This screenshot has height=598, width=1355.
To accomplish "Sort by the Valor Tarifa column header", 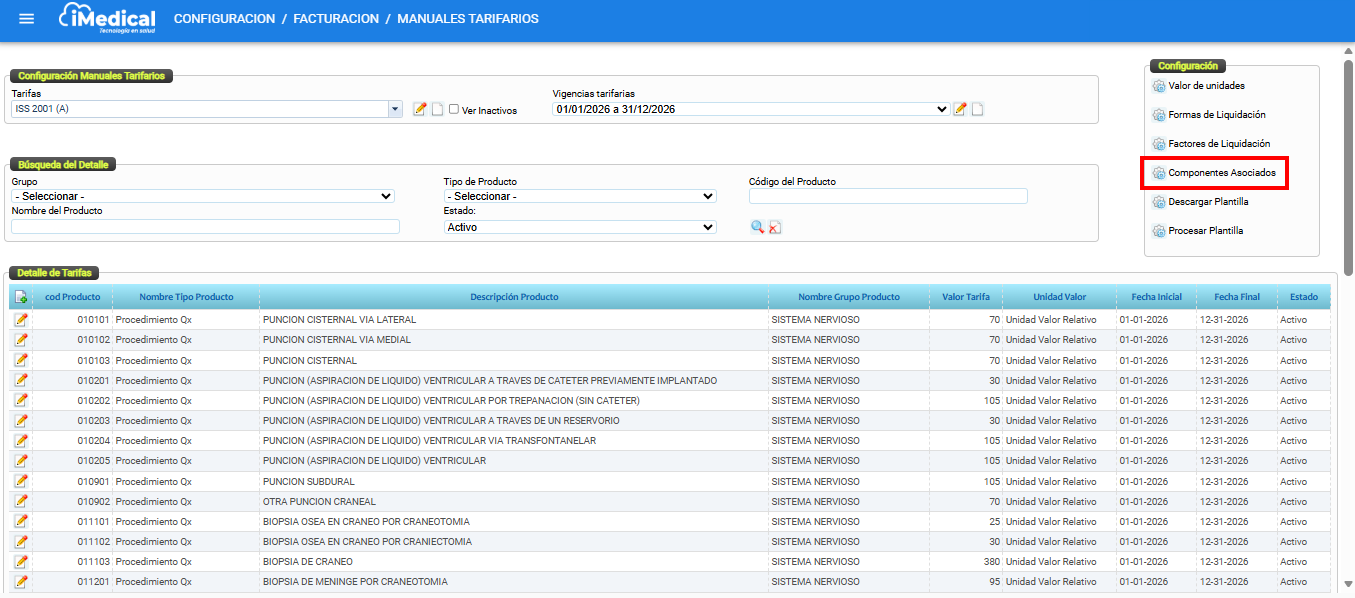I will click(x=965, y=297).
